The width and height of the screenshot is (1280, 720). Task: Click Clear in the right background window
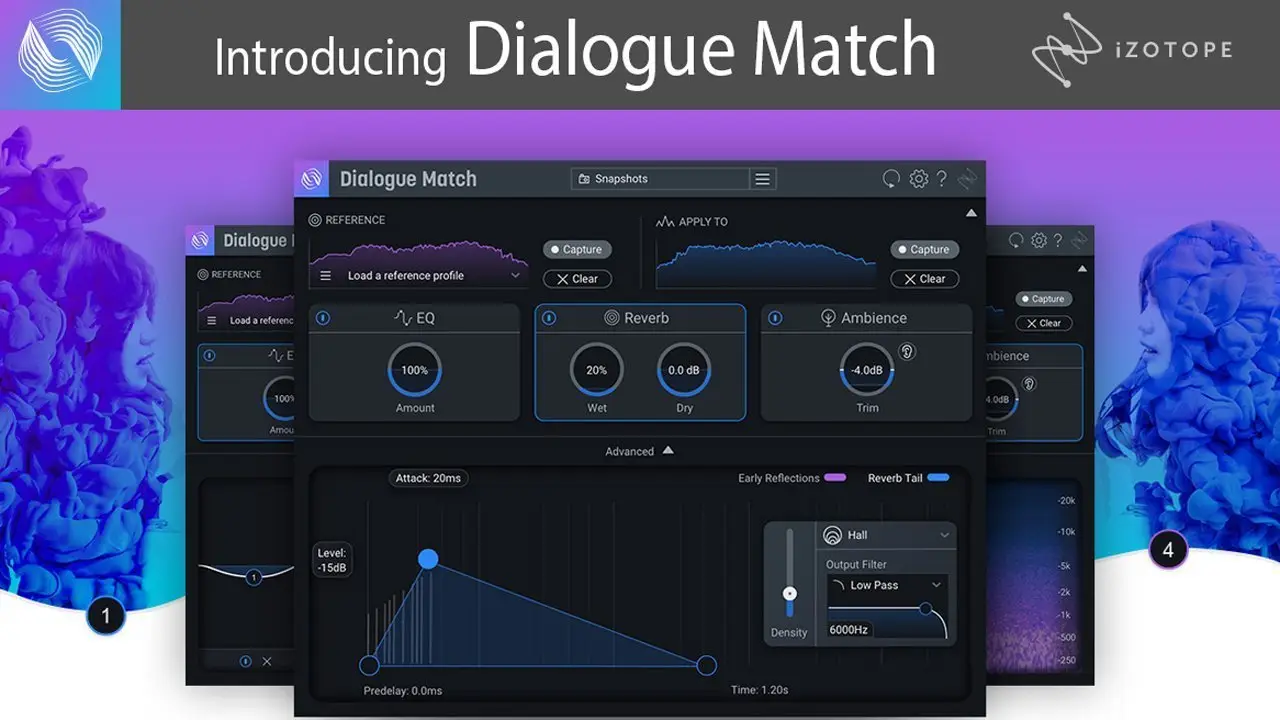coord(1043,323)
